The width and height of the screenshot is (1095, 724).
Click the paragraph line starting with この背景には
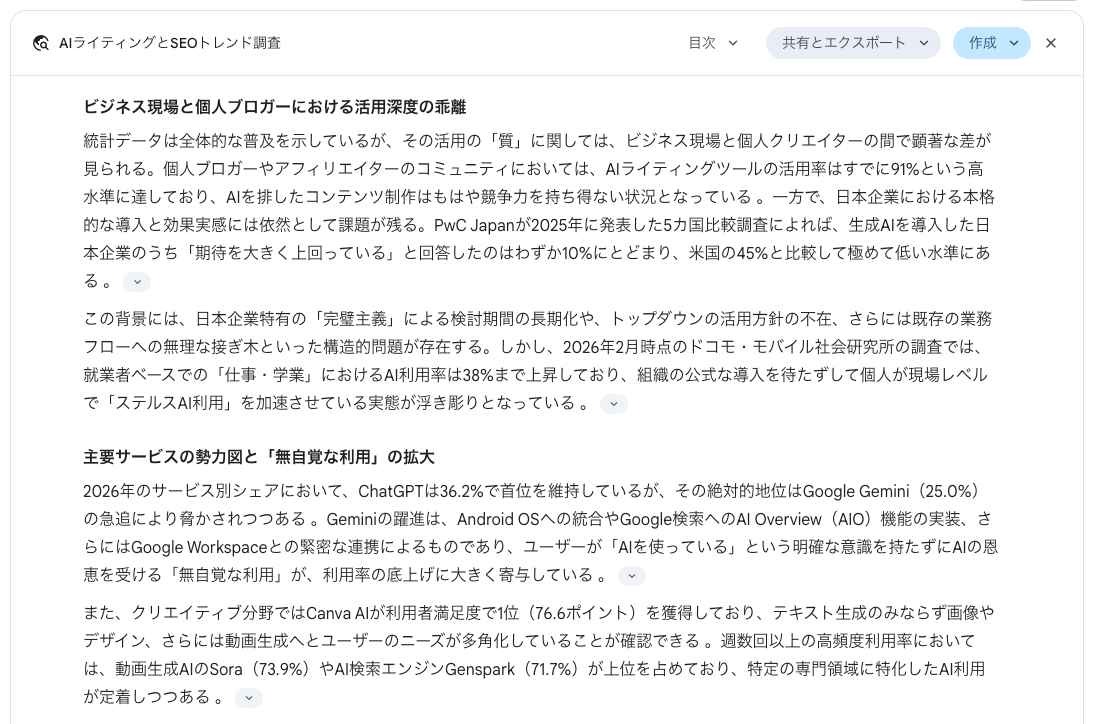point(538,319)
